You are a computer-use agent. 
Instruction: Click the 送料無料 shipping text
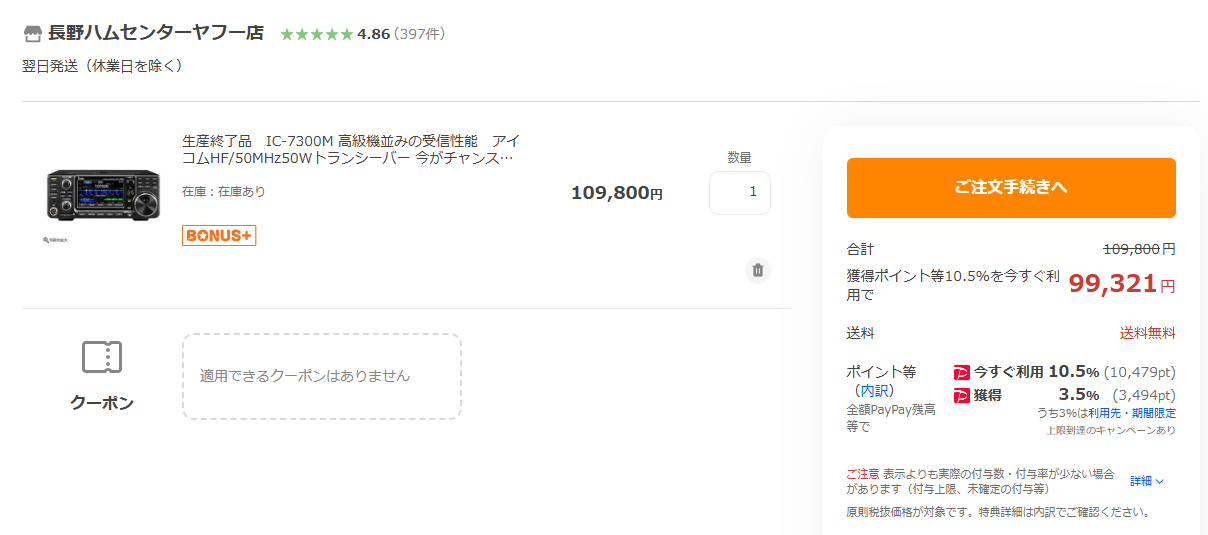pos(1147,333)
